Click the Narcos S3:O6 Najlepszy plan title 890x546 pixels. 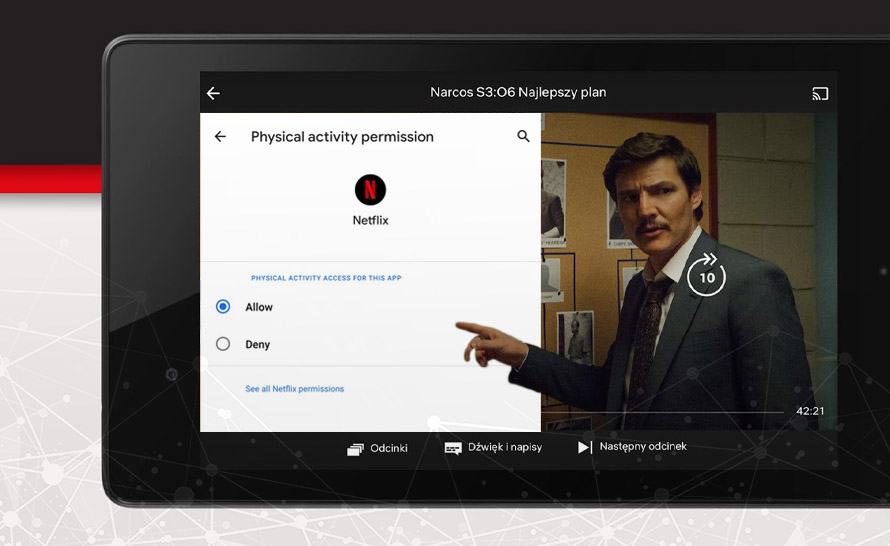[x=518, y=92]
